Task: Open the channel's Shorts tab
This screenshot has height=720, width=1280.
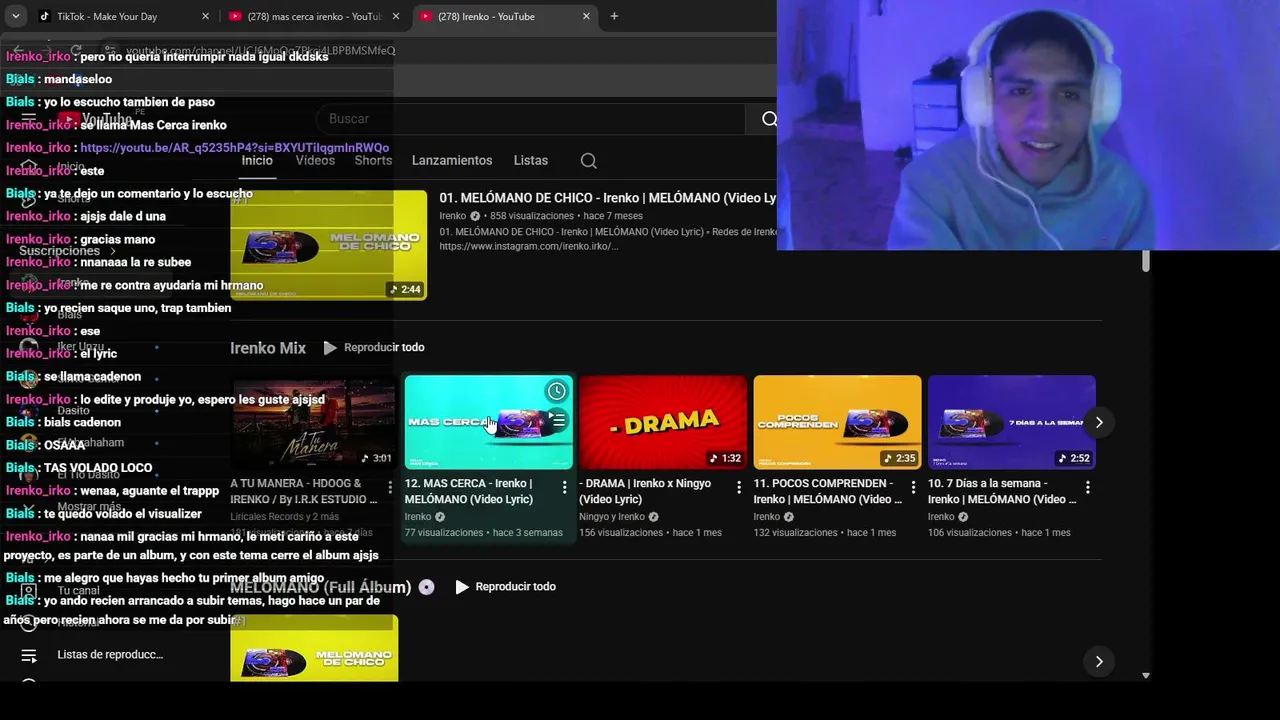Action: (373, 160)
